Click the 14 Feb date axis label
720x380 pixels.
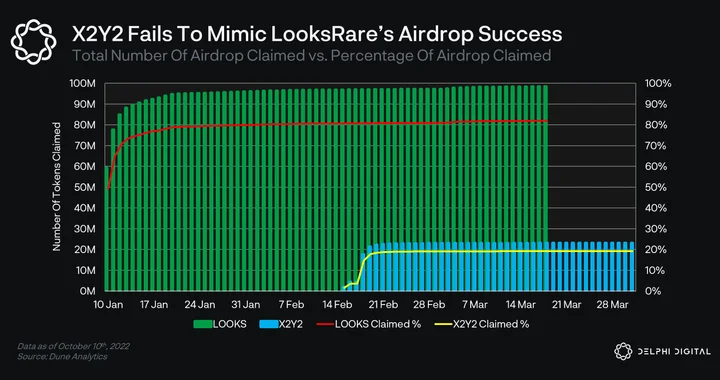[x=340, y=304]
